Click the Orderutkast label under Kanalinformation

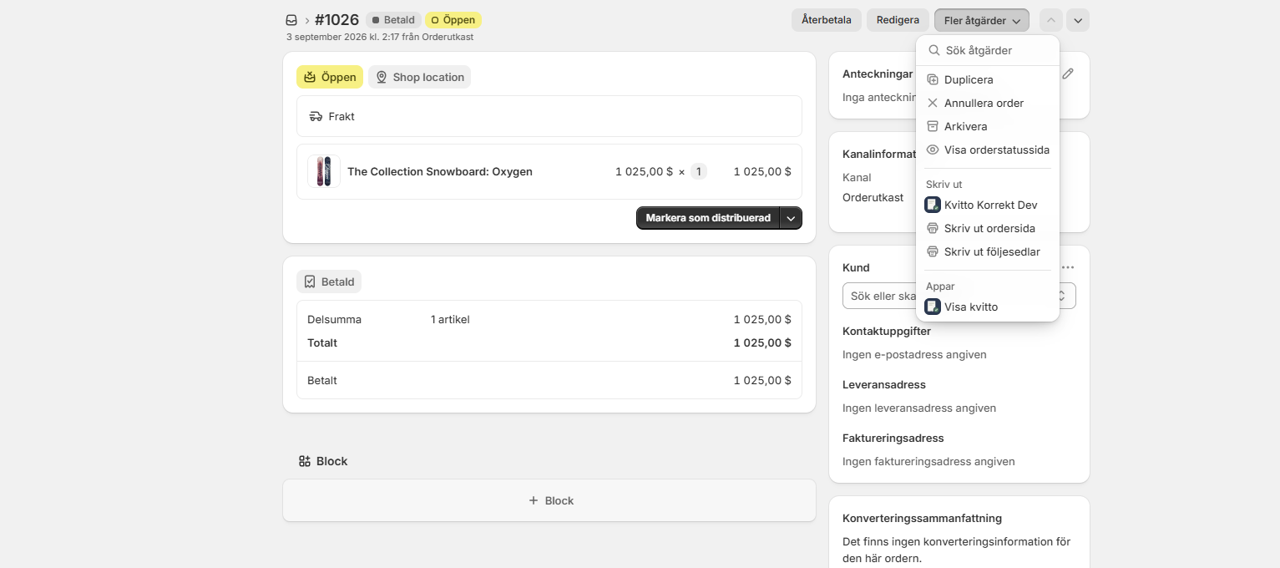click(x=873, y=198)
